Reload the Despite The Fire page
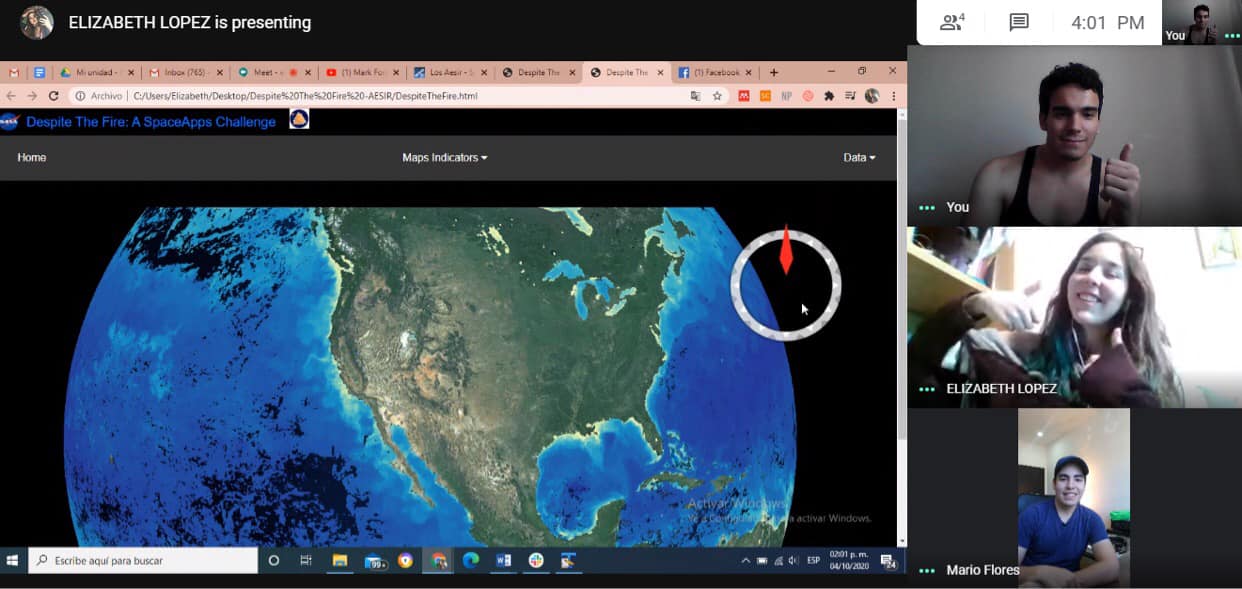This screenshot has height=589, width=1242. [54, 96]
